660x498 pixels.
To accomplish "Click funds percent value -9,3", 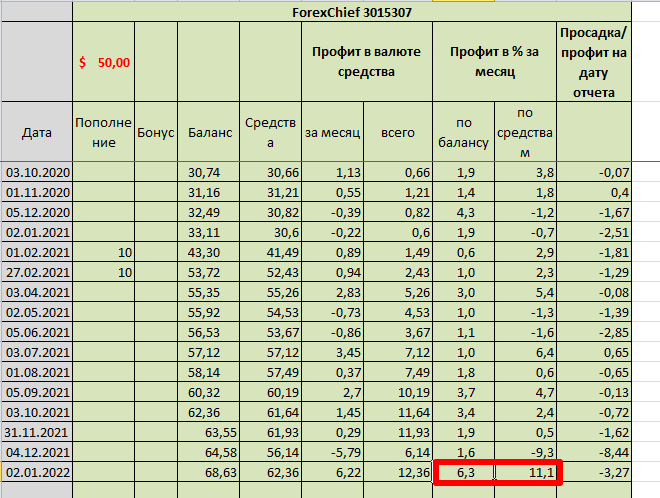I will click(x=525, y=452).
